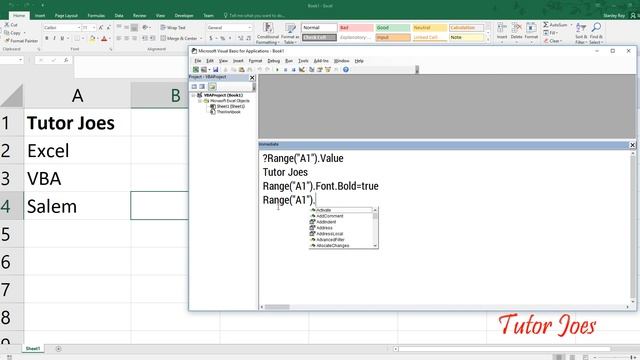
Task: Click AutoSum in Excel ribbon
Action: [556, 25]
